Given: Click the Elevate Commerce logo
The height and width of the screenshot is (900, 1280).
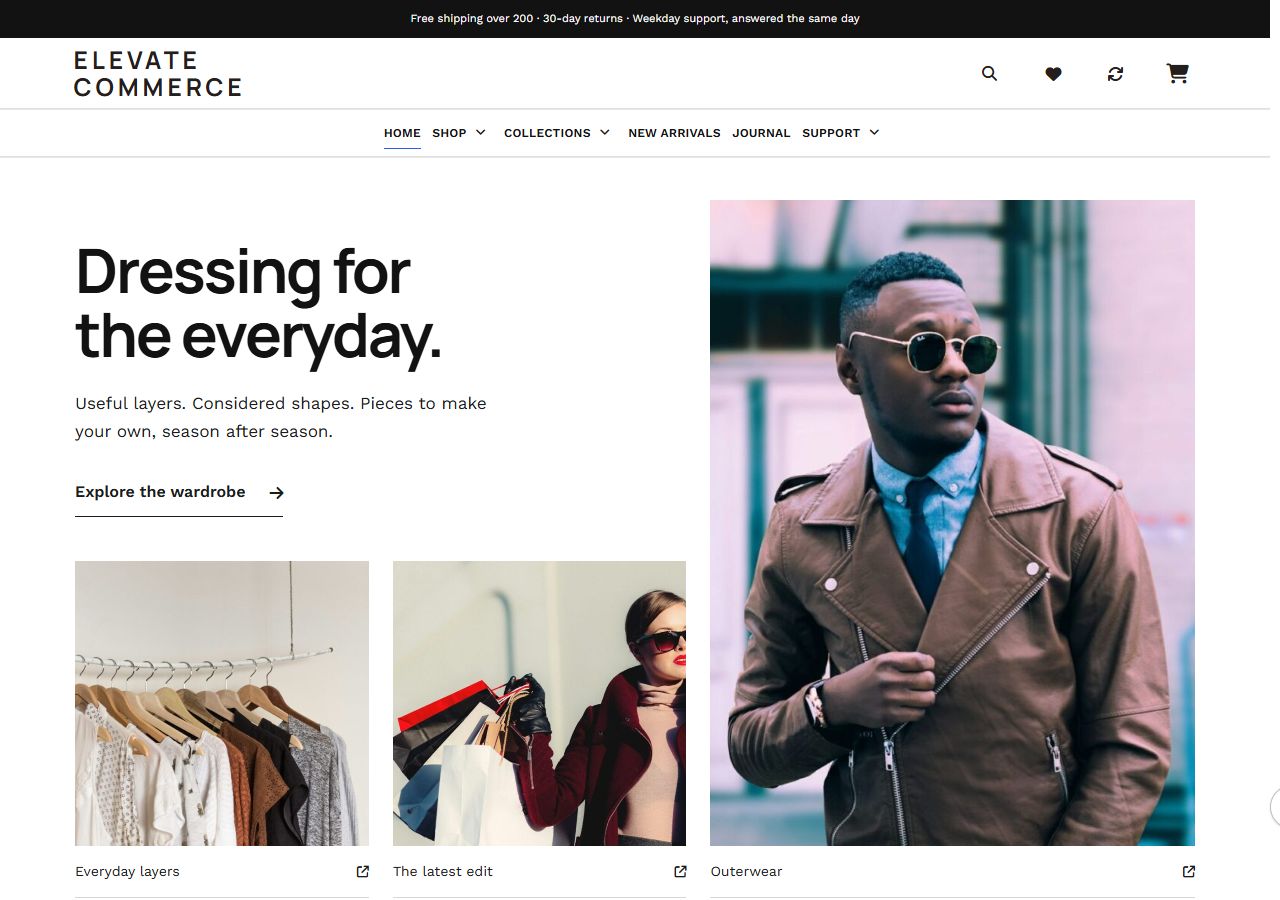Looking at the screenshot, I should tap(158, 74).
